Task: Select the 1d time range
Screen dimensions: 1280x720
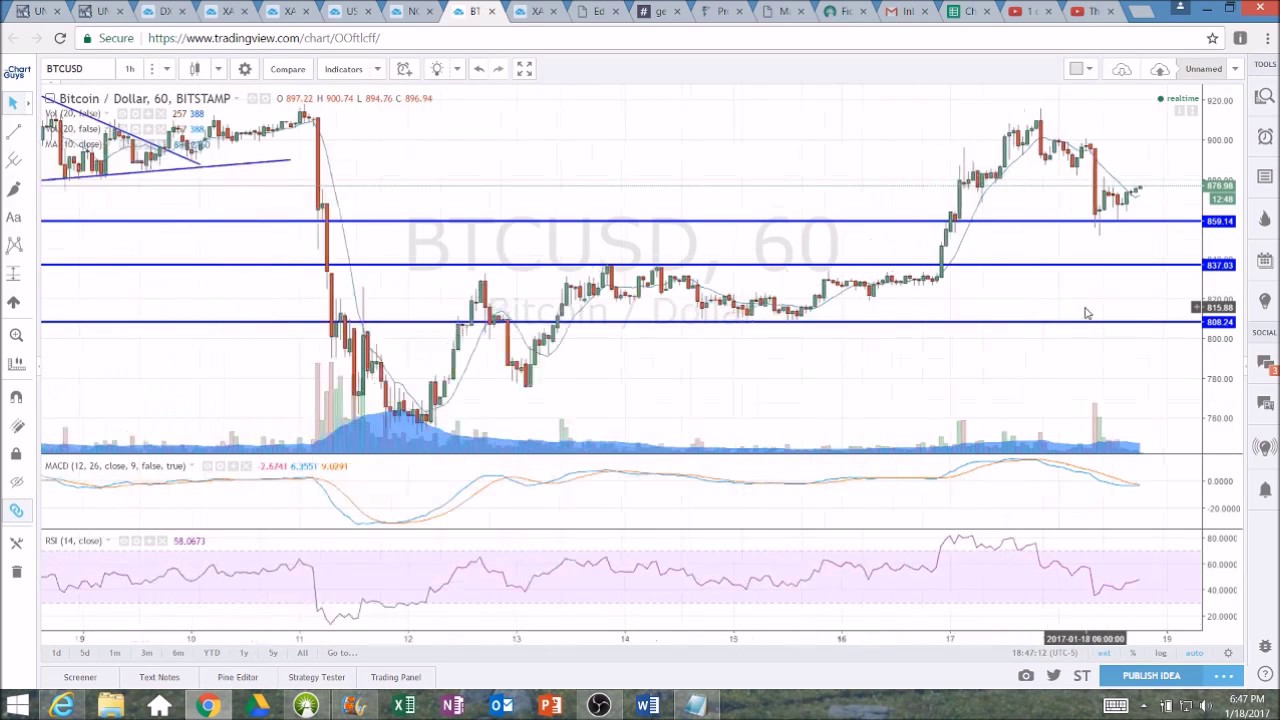Action: pyautogui.click(x=56, y=653)
